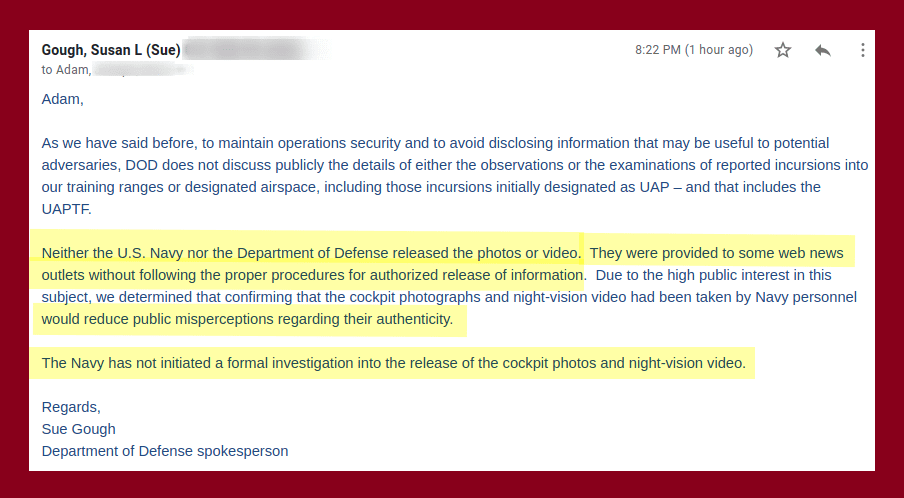The image size is (904, 498).
Task: Click highlighted text "They were provided to some web news"
Action: (717, 253)
